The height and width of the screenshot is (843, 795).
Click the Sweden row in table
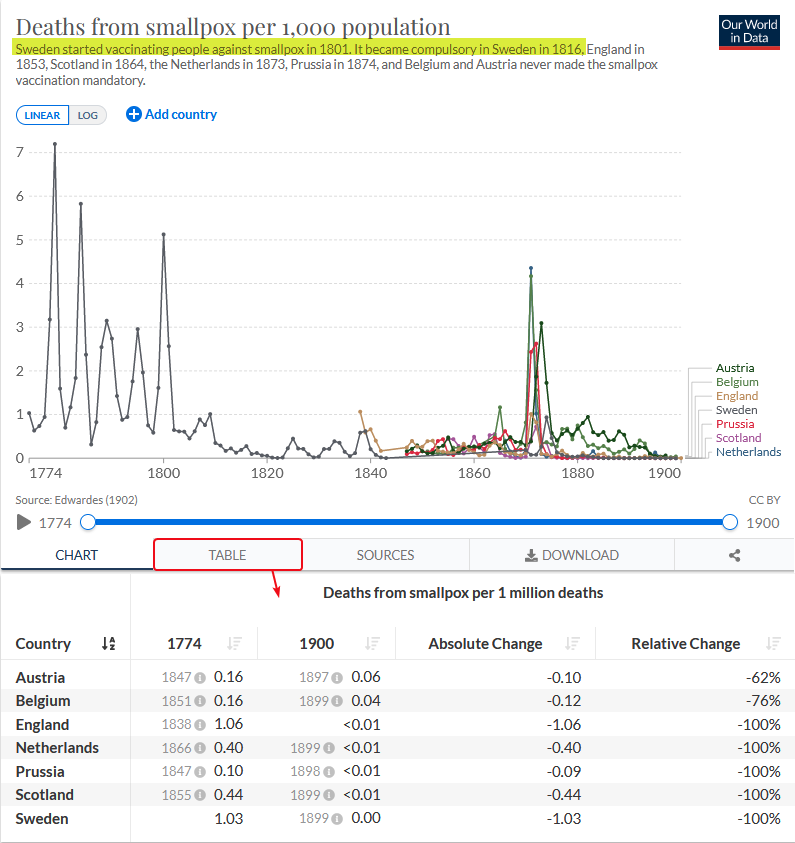tap(397, 819)
